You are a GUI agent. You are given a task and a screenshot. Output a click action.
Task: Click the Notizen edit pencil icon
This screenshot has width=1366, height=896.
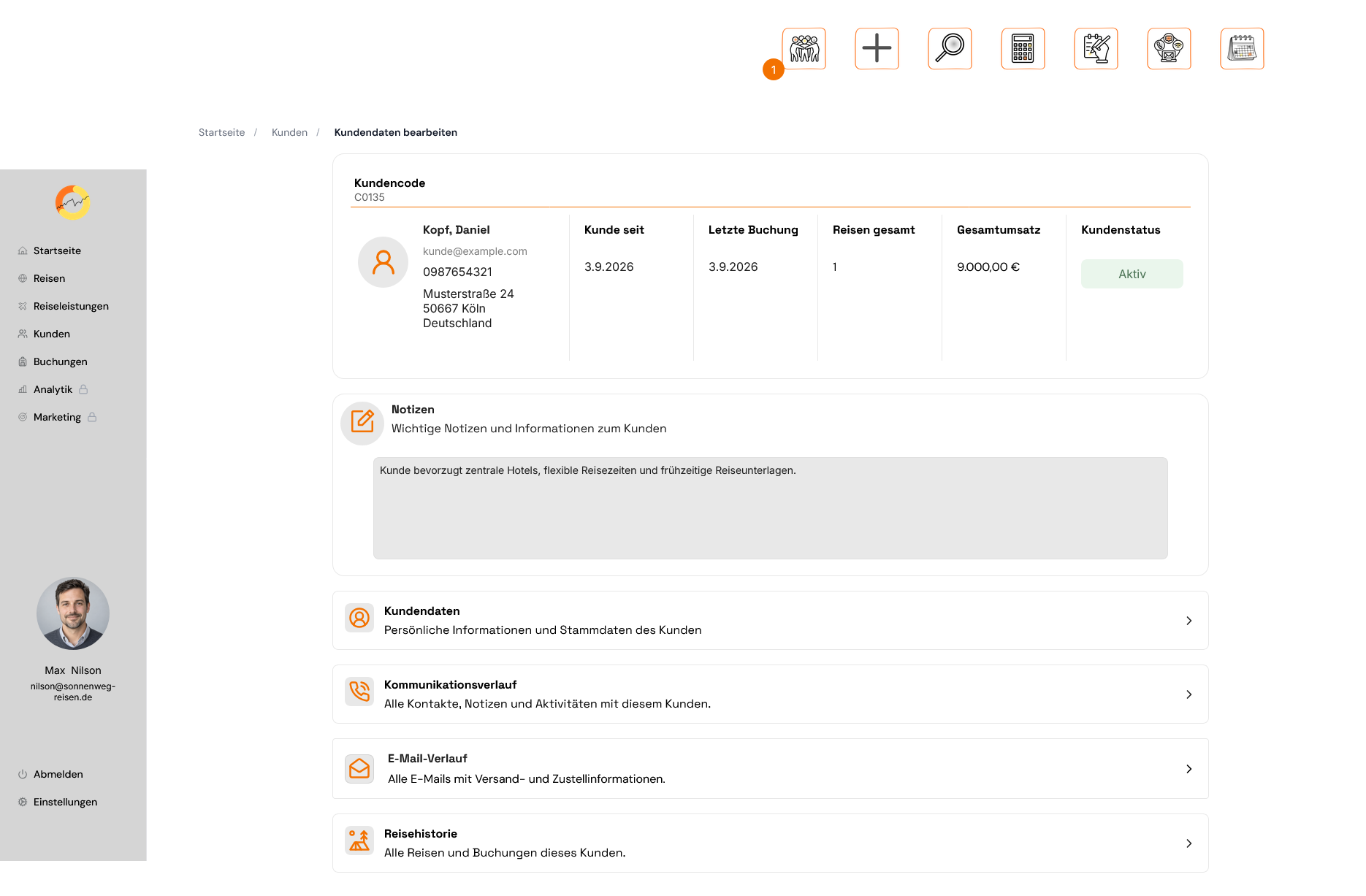tap(362, 422)
